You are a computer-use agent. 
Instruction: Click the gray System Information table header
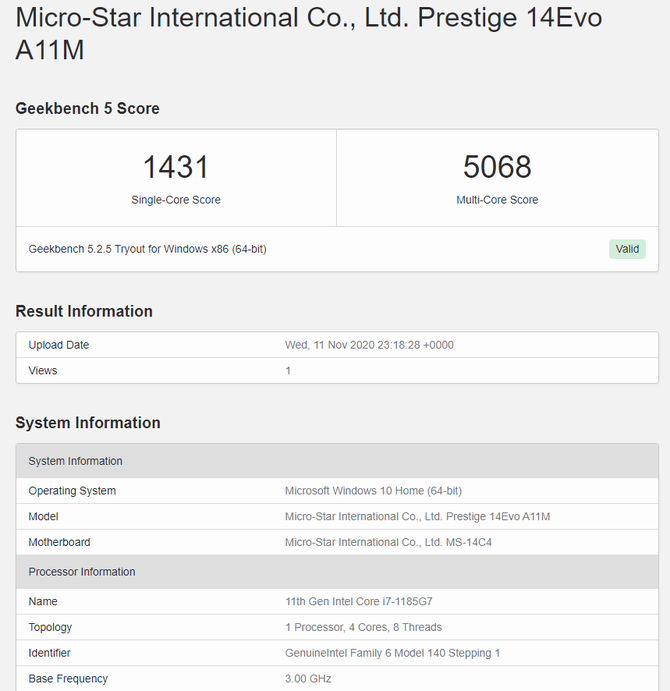76,461
